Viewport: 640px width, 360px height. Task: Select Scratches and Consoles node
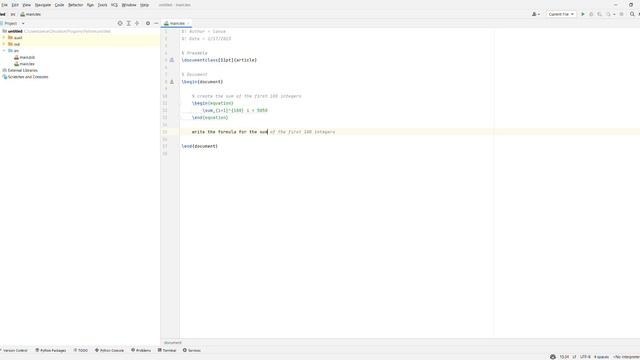pos(25,77)
